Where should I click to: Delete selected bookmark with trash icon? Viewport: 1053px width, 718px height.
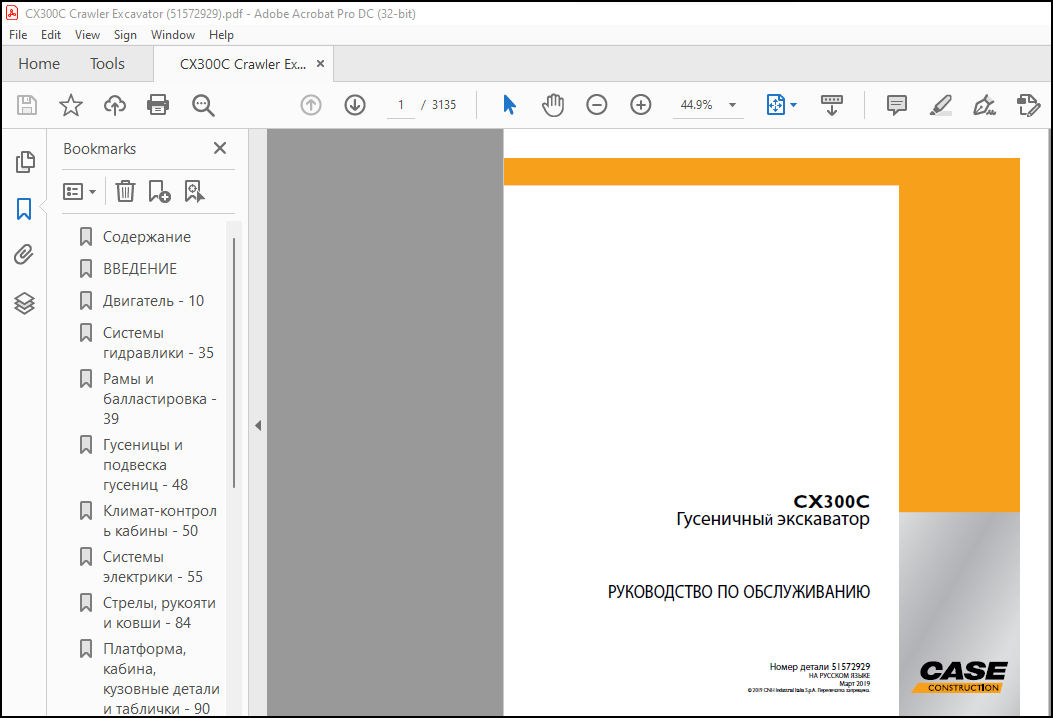click(x=125, y=191)
